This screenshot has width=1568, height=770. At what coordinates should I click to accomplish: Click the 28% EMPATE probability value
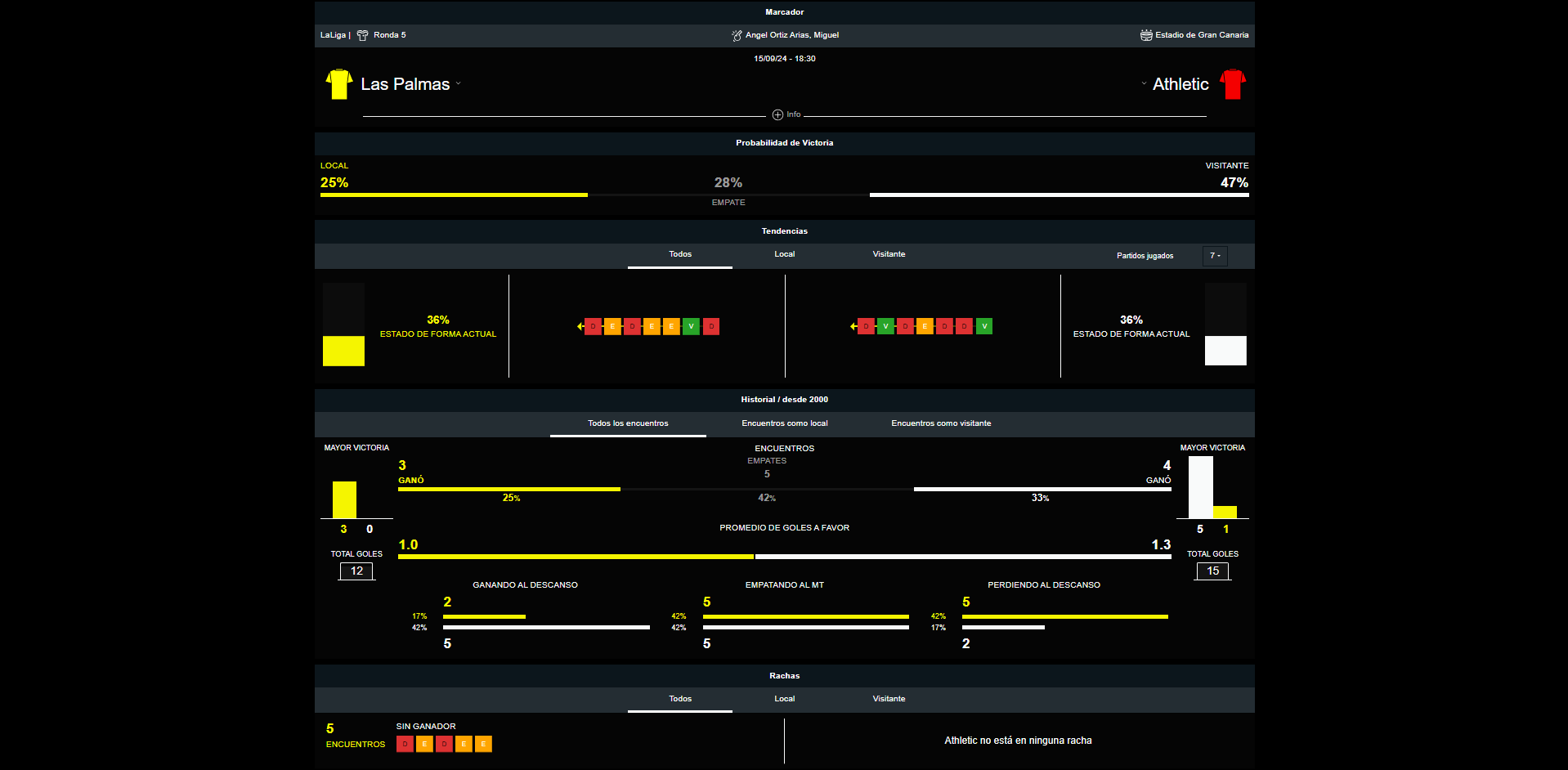click(x=728, y=182)
